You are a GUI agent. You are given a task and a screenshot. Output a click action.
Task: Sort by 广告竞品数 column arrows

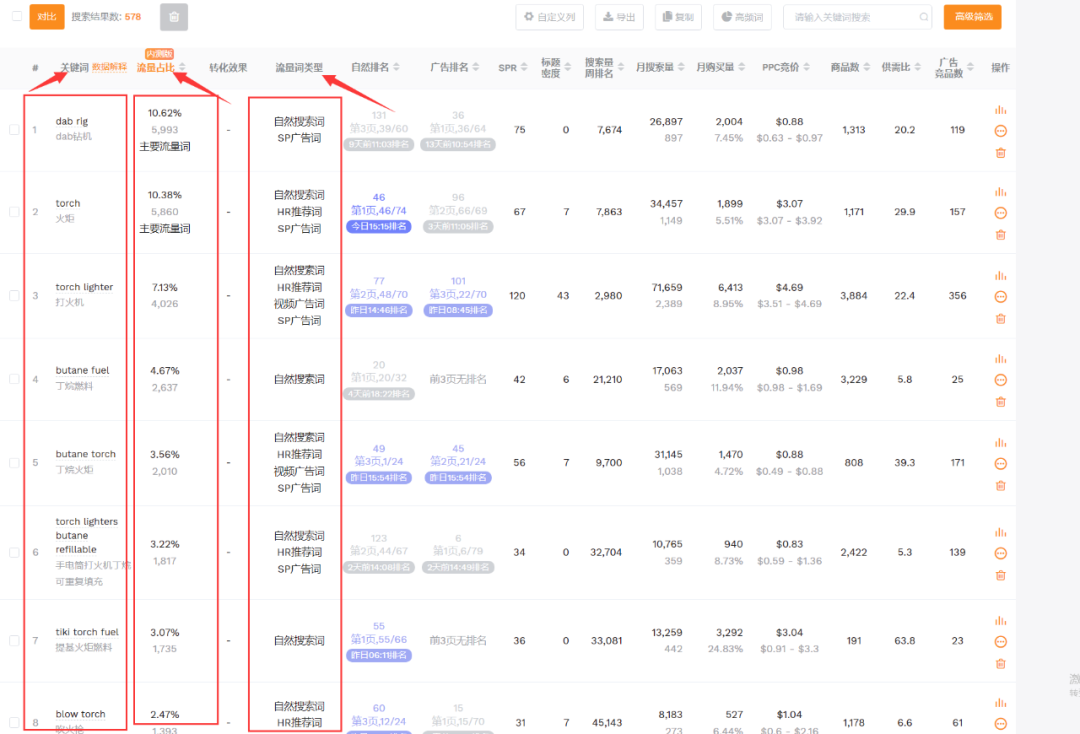point(970,67)
